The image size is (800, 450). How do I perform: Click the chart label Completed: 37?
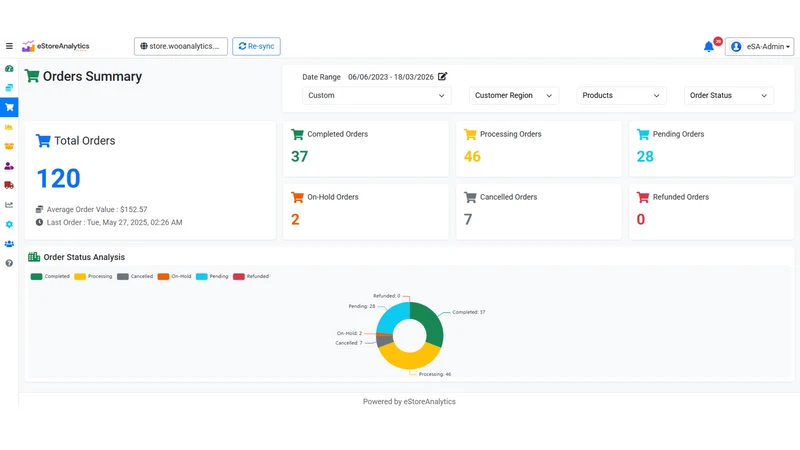469,312
